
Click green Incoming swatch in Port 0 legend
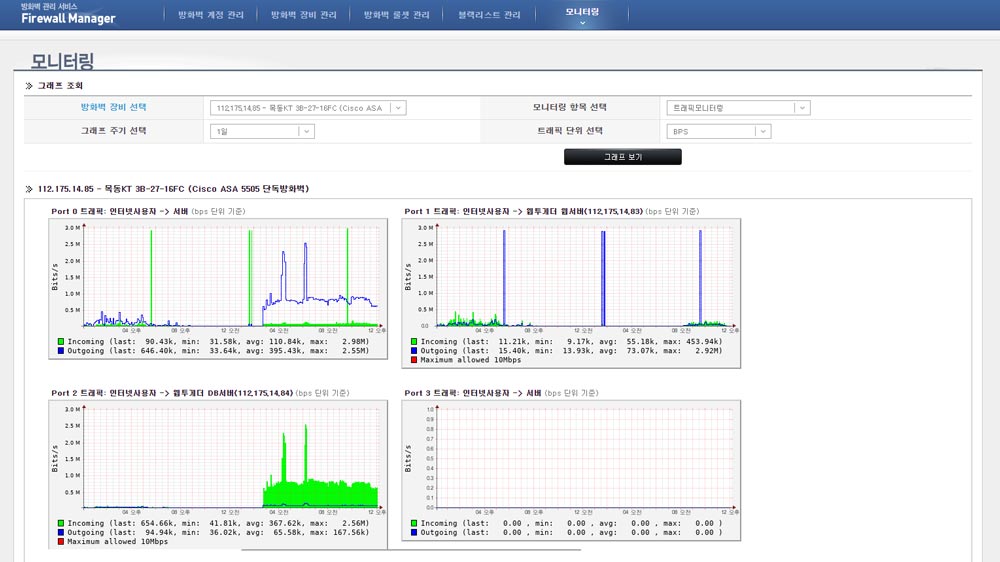pyautogui.click(x=61, y=342)
